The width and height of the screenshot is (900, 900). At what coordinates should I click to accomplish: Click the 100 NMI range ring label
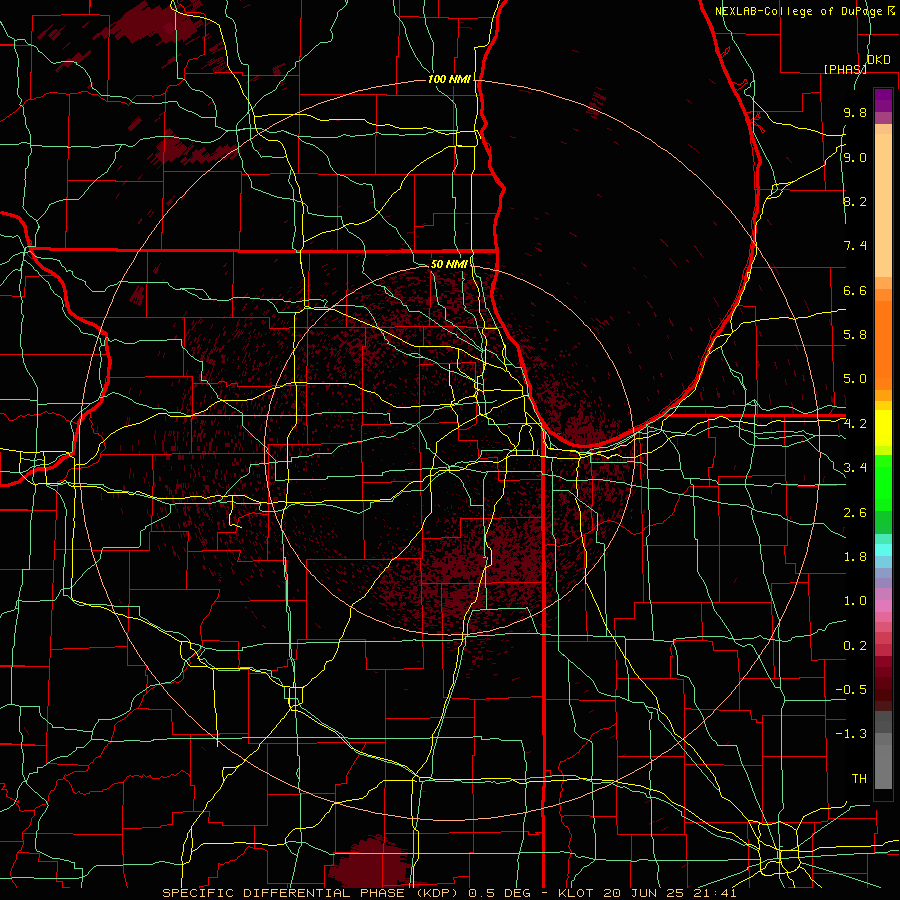click(449, 79)
